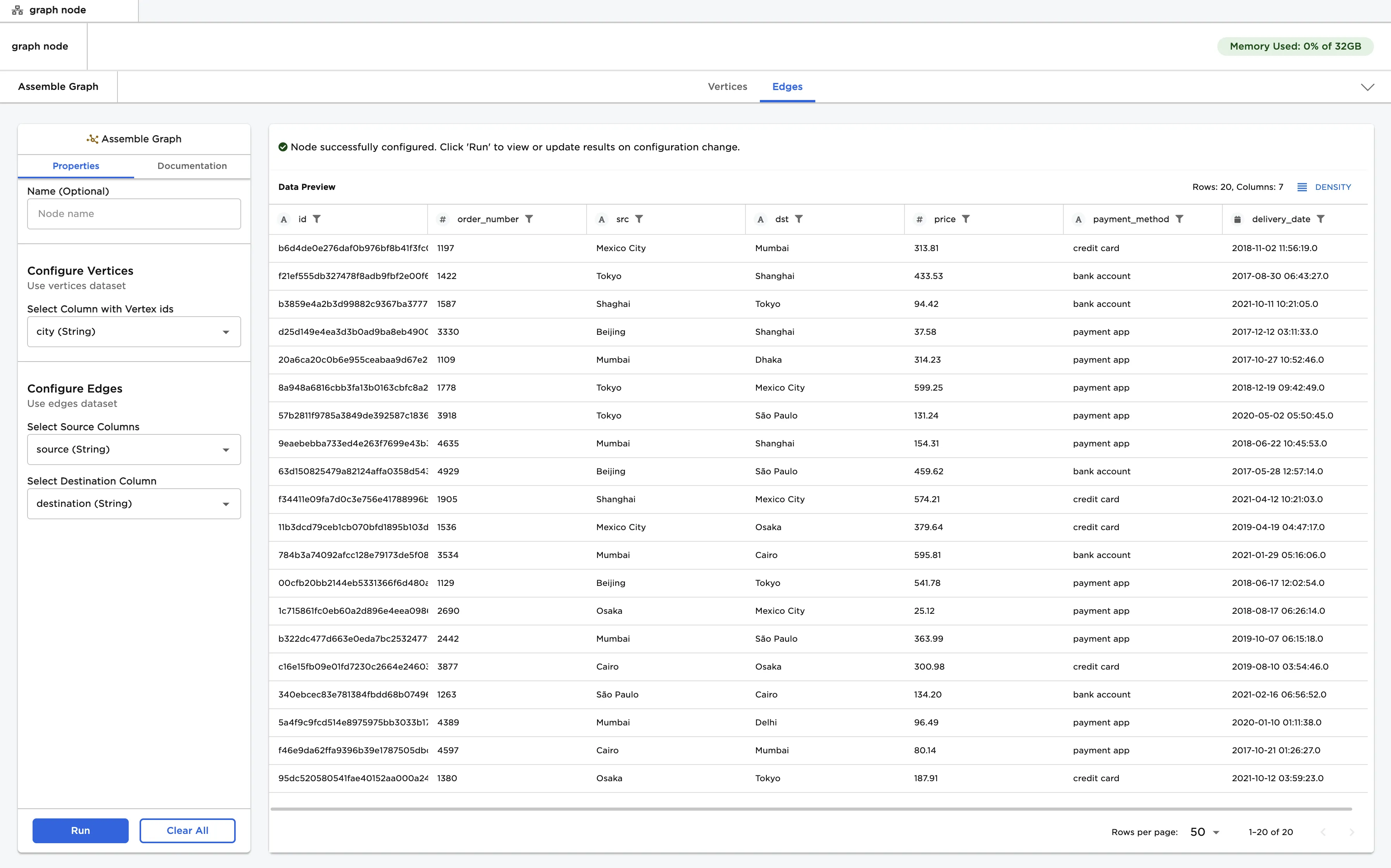Click the horizontal table scrollbar
The height and width of the screenshot is (868, 1391).
[x=810, y=809]
